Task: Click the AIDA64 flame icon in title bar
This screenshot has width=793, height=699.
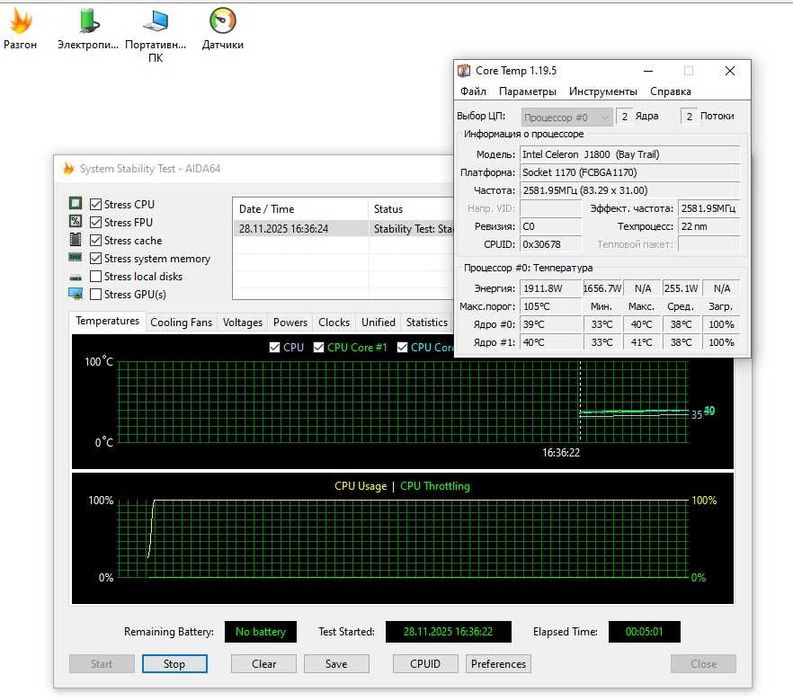Action: 68,168
